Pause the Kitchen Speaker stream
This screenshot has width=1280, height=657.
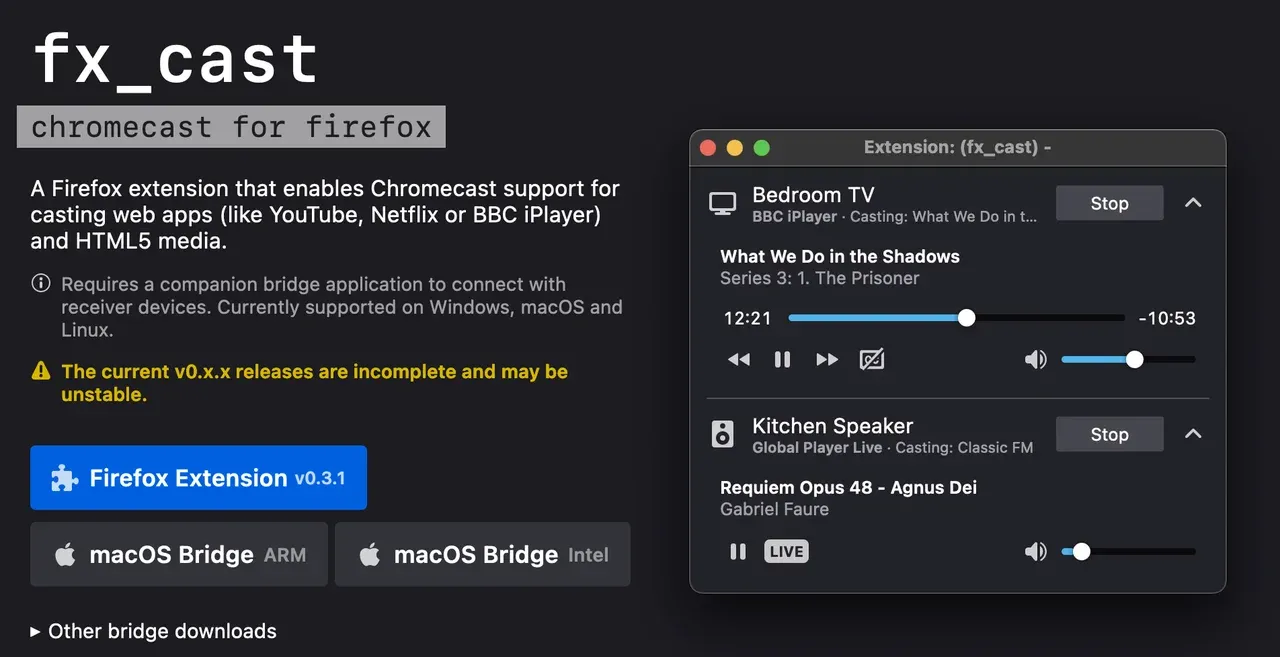[x=738, y=551]
